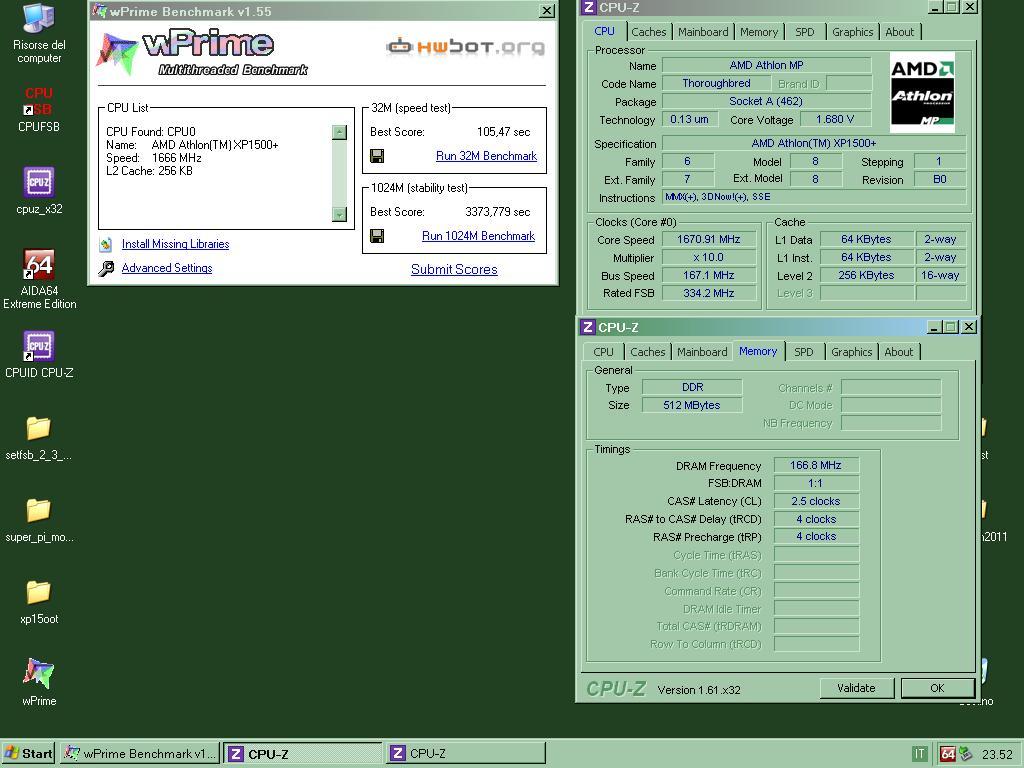Open SPD tab in top CPU-Z window
The height and width of the screenshot is (768, 1024).
[x=805, y=32]
